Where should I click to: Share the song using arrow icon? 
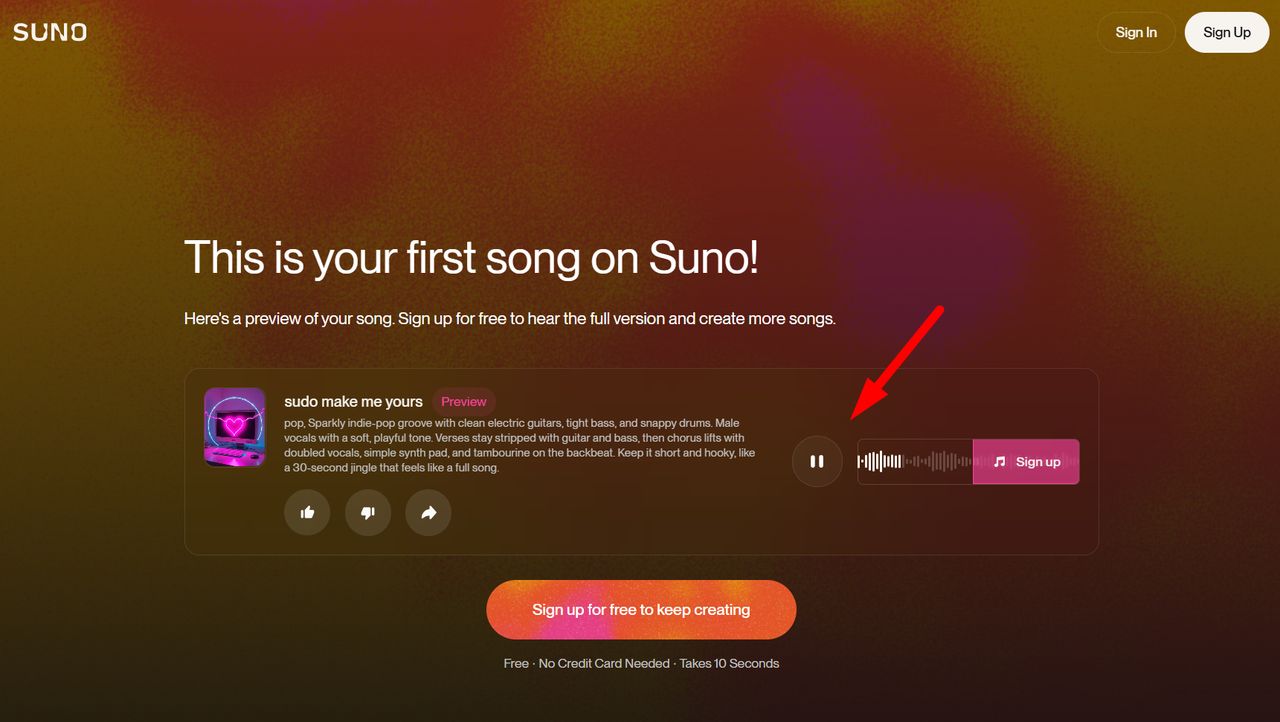[x=428, y=512]
